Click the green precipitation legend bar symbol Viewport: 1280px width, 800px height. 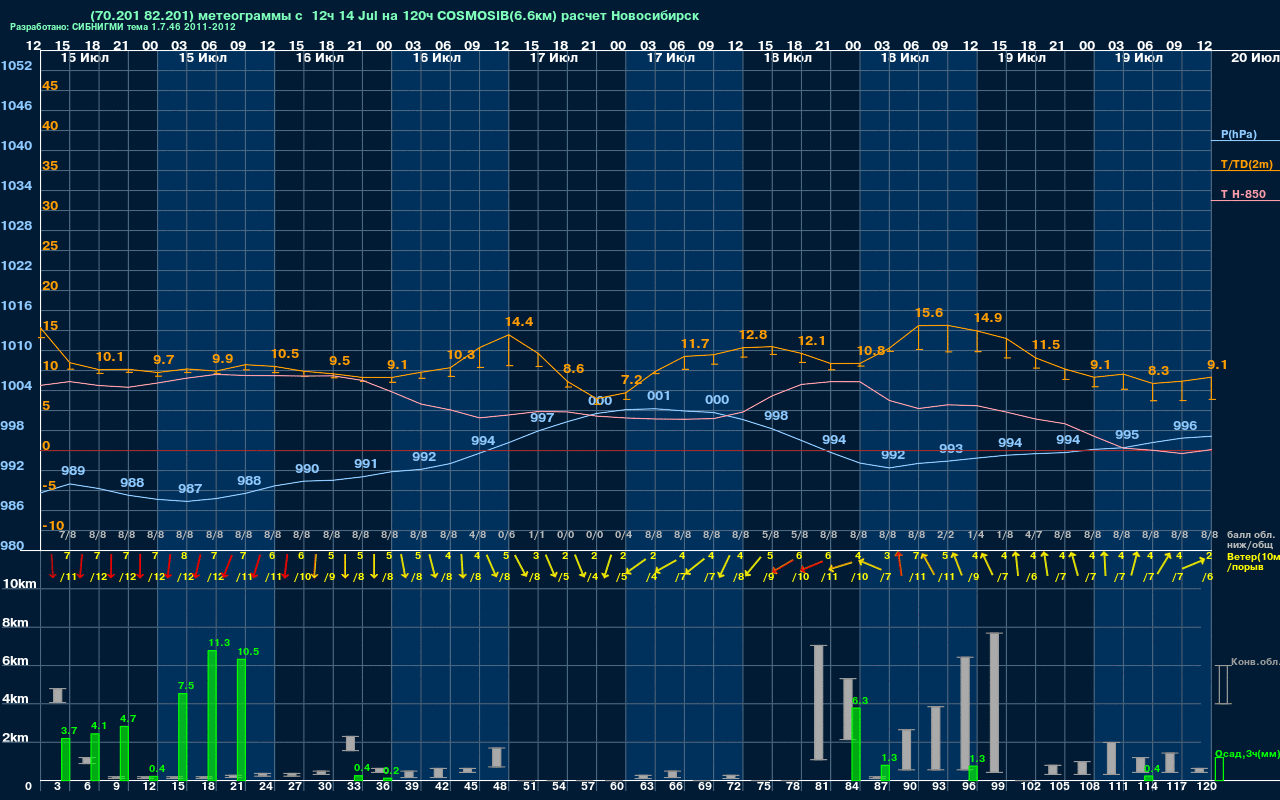(x=1218, y=769)
